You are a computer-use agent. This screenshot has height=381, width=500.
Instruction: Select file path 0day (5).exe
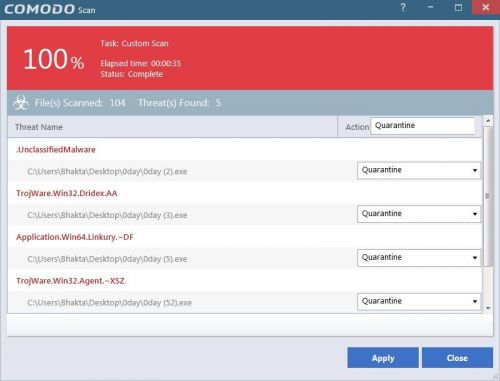[107, 259]
